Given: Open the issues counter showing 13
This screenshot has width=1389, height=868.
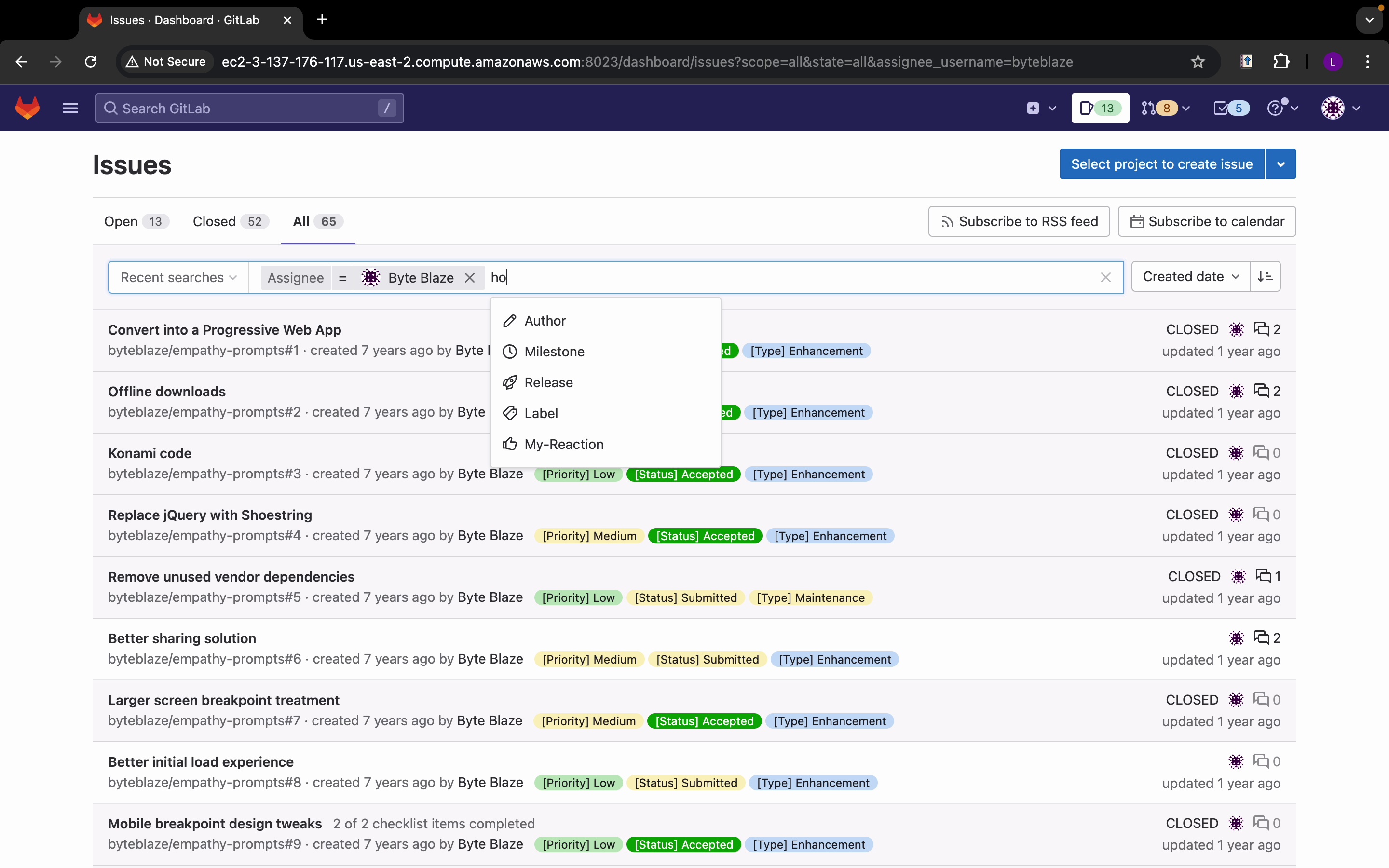Looking at the screenshot, I should click(x=1100, y=108).
